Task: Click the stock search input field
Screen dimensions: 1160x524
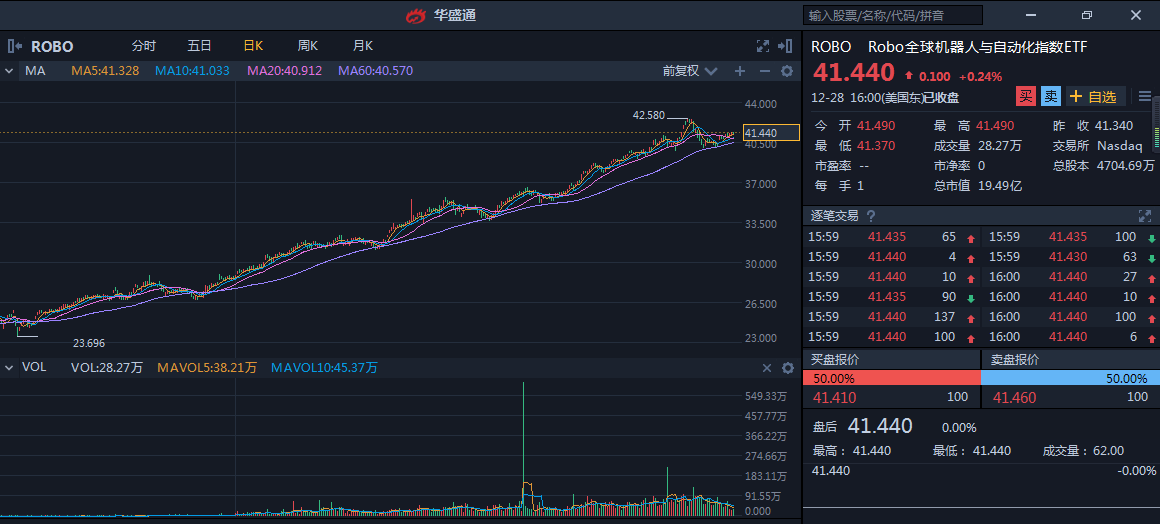Action: (x=892, y=15)
